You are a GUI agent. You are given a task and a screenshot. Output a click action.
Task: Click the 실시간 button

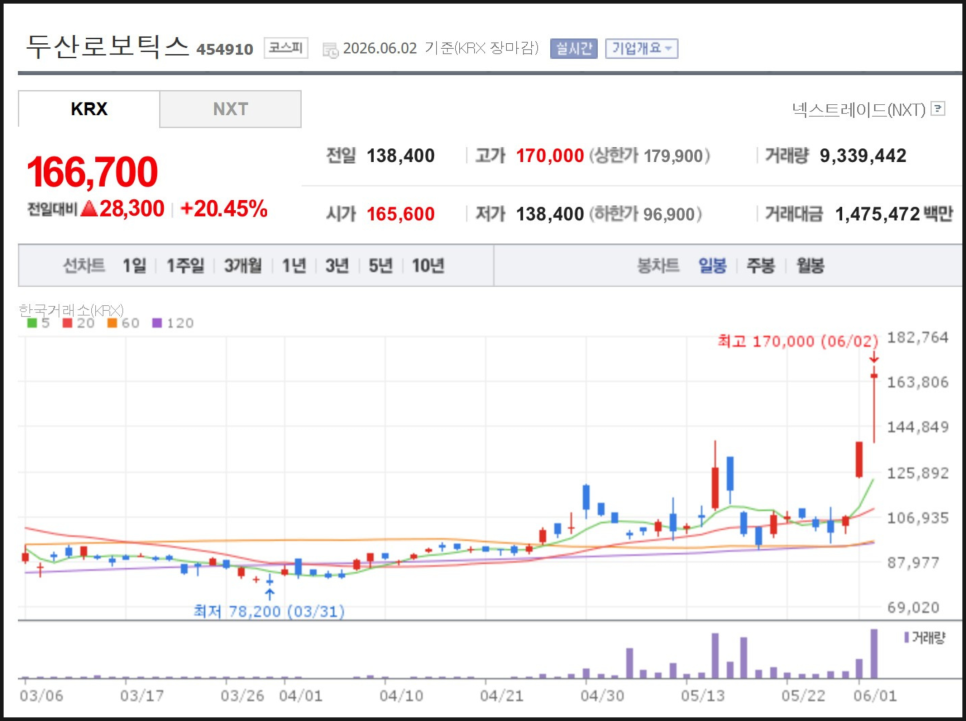pyautogui.click(x=574, y=48)
